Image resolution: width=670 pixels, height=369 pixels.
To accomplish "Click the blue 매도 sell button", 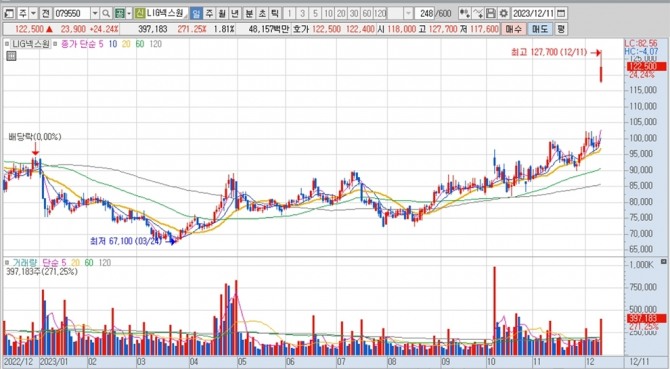I will point(540,29).
